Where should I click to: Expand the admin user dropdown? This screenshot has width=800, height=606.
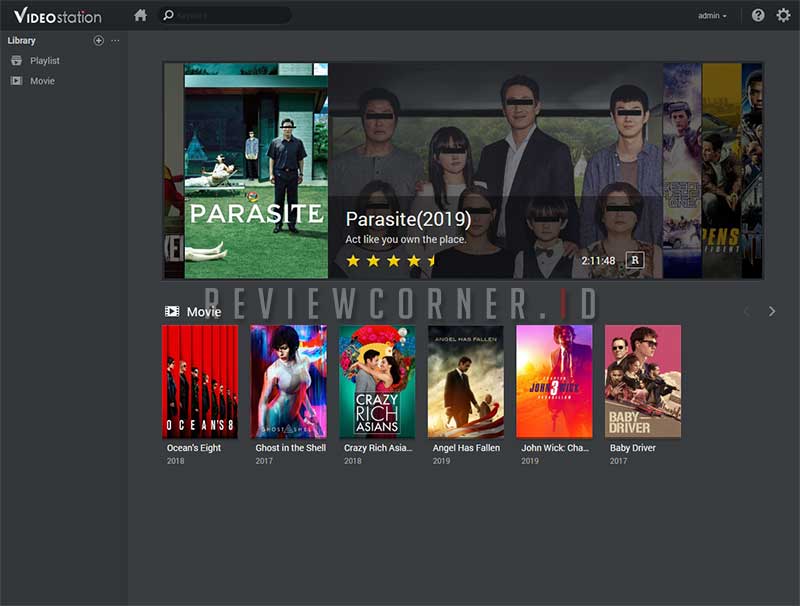(712, 16)
